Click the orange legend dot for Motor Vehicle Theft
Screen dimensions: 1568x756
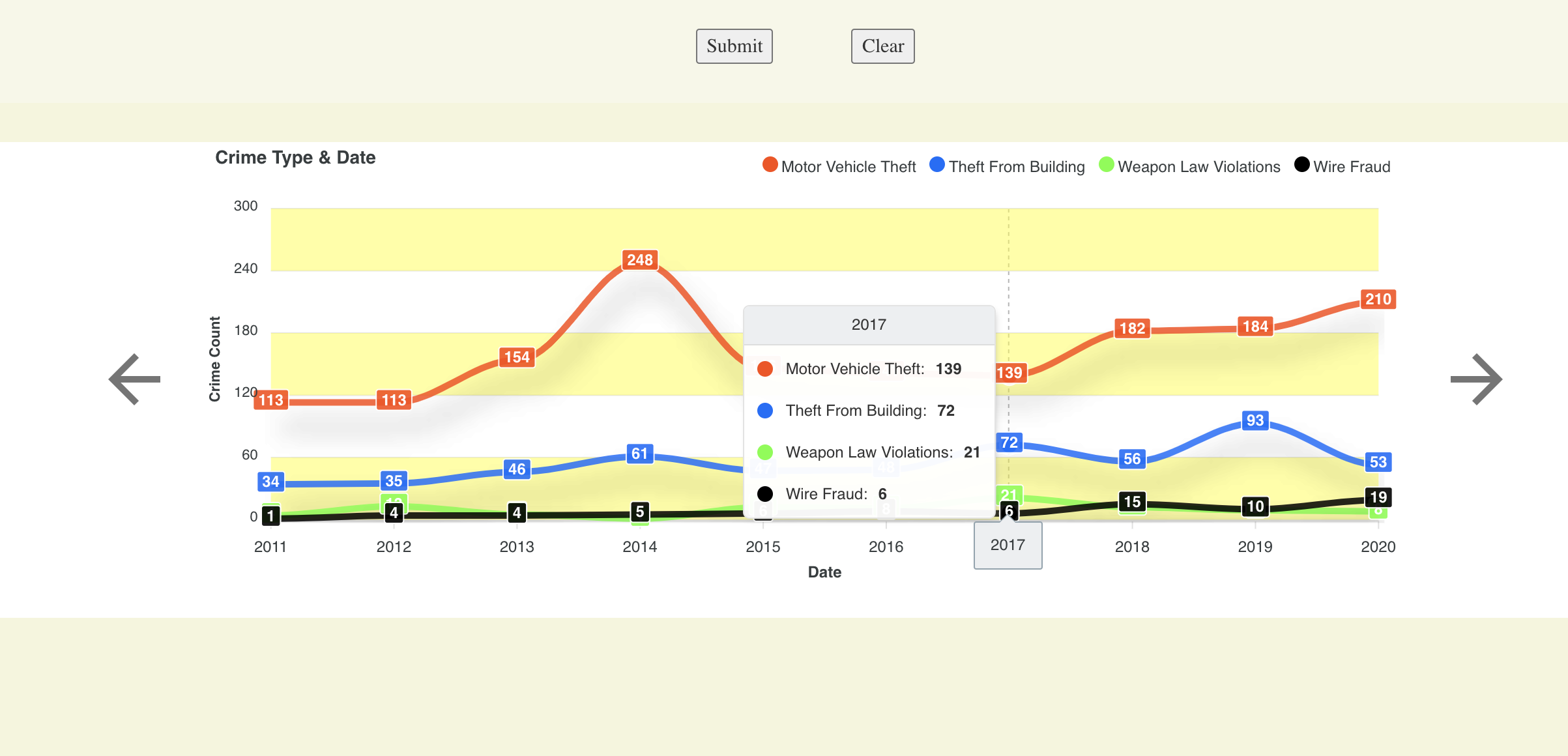click(770, 165)
